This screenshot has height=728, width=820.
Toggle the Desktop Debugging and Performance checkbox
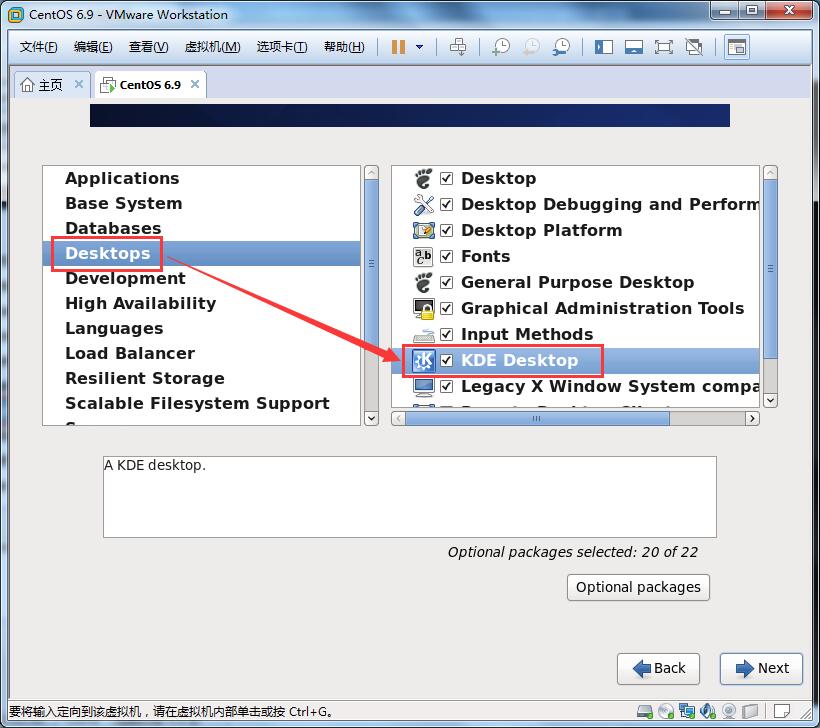coord(446,204)
